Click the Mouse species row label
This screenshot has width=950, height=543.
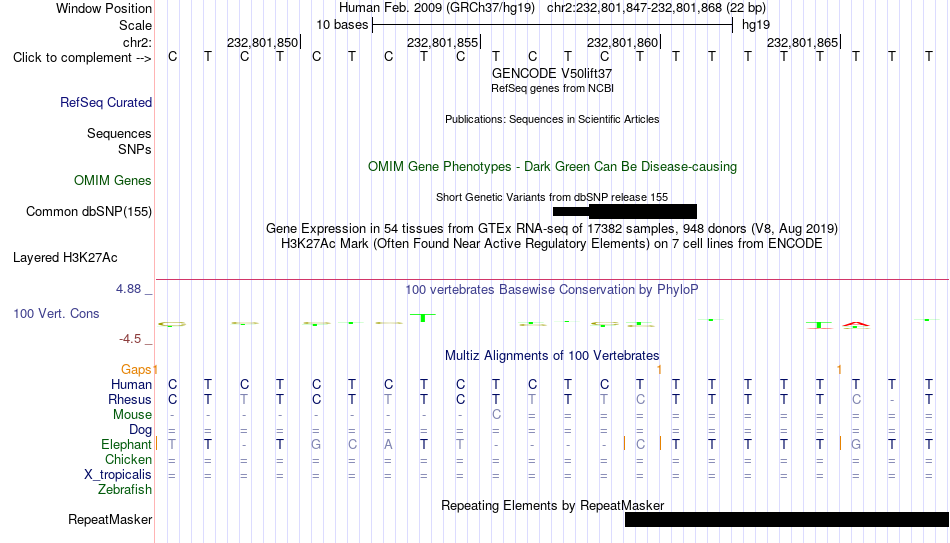[x=132, y=415]
